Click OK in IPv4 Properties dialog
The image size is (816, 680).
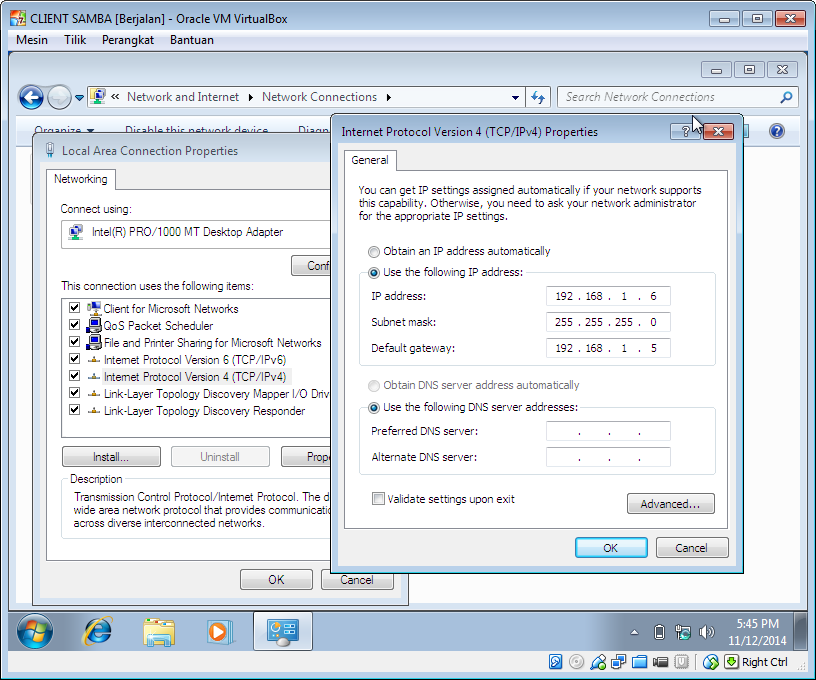(611, 548)
